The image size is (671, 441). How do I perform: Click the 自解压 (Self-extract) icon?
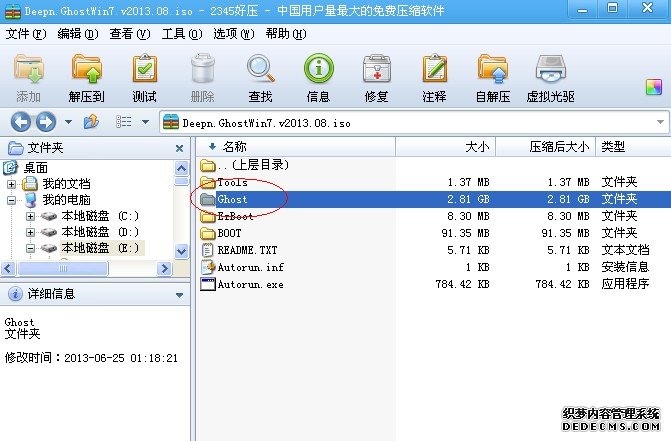tap(493, 78)
